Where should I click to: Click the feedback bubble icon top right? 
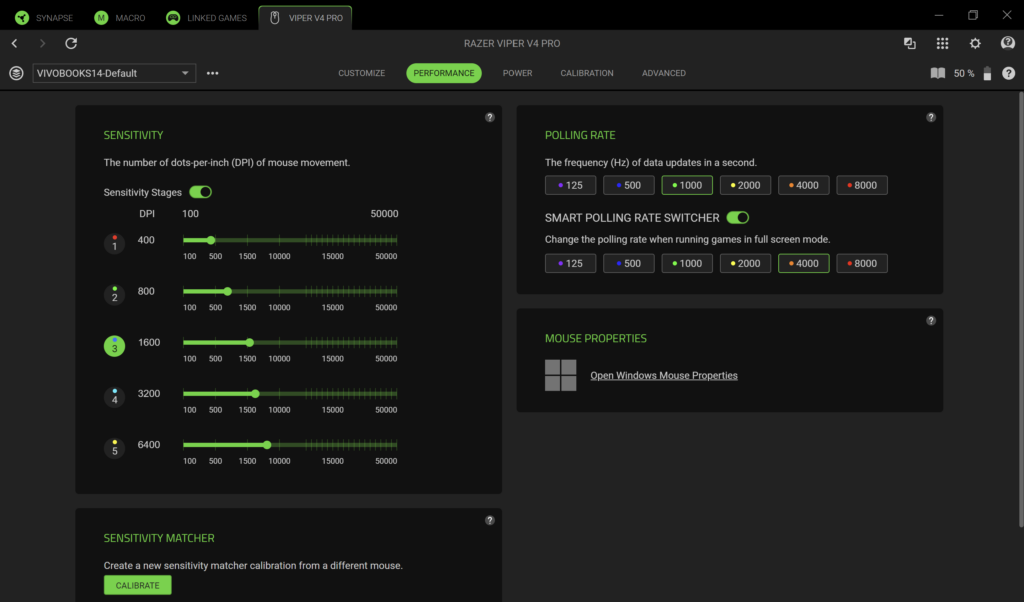point(1008,43)
